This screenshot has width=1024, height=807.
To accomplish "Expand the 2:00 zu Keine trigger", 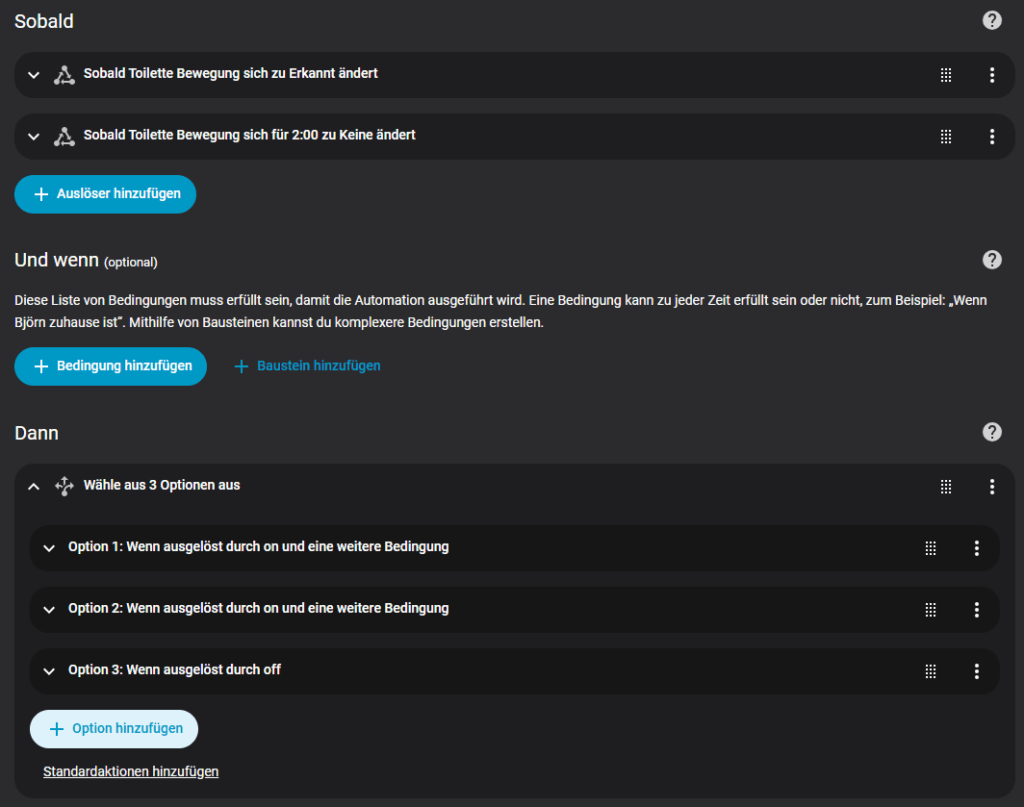I will coord(33,136).
